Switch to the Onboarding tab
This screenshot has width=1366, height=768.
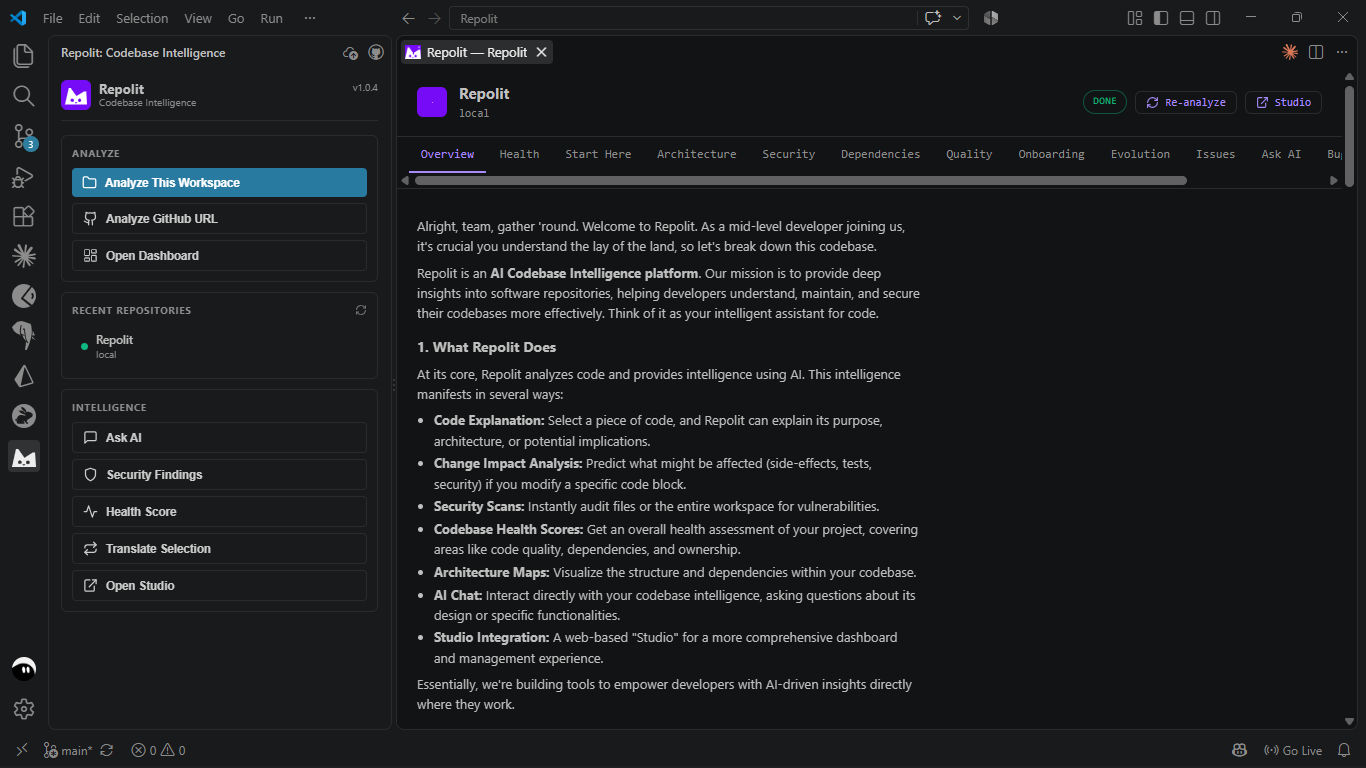[x=1051, y=154]
